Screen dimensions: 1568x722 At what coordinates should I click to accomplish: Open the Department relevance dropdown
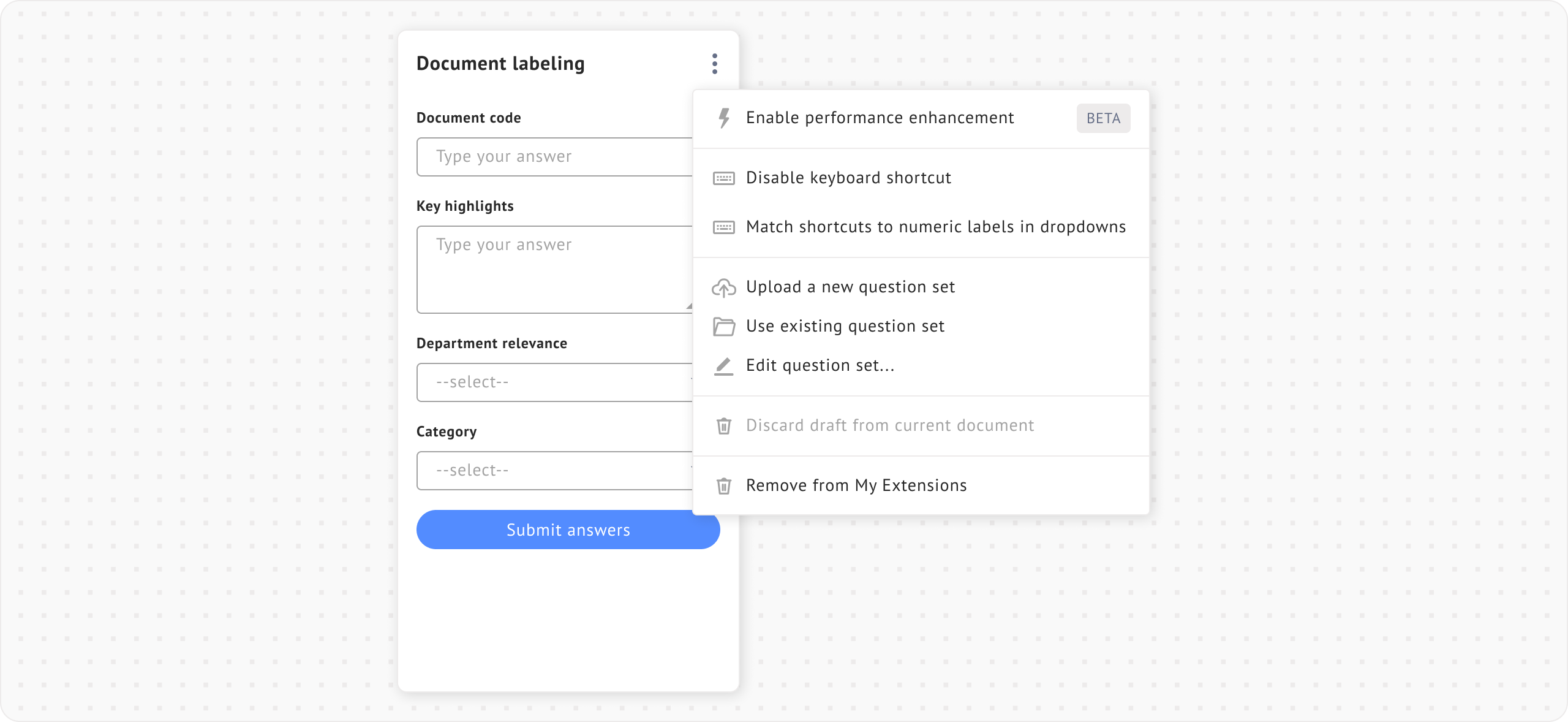click(554, 382)
